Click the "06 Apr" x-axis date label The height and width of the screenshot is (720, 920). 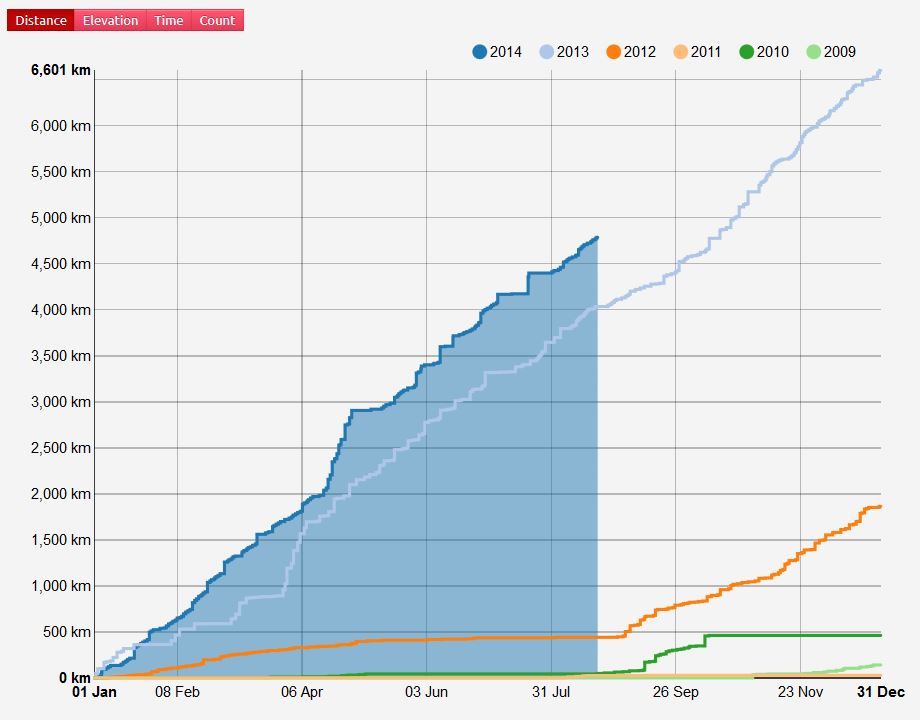coord(302,692)
